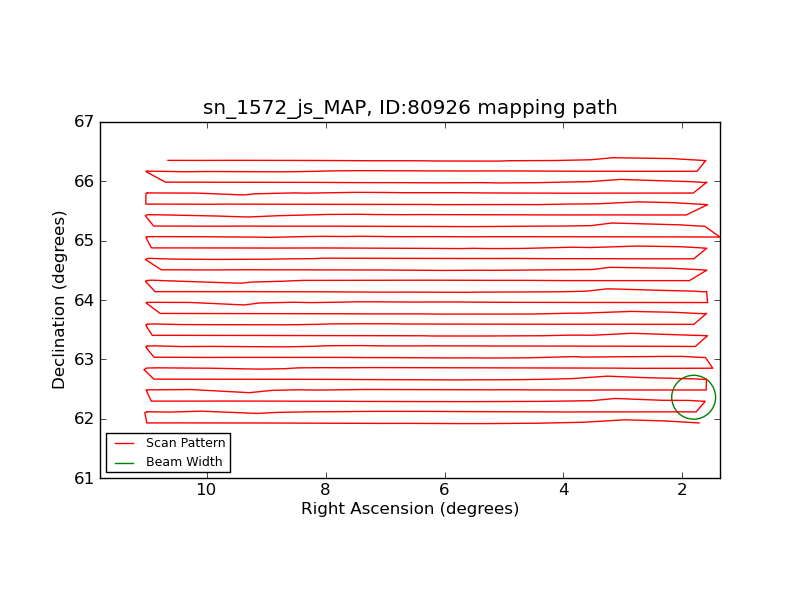Click the x-axis tick label '6'
The width and height of the screenshot is (800, 600).
point(444,490)
